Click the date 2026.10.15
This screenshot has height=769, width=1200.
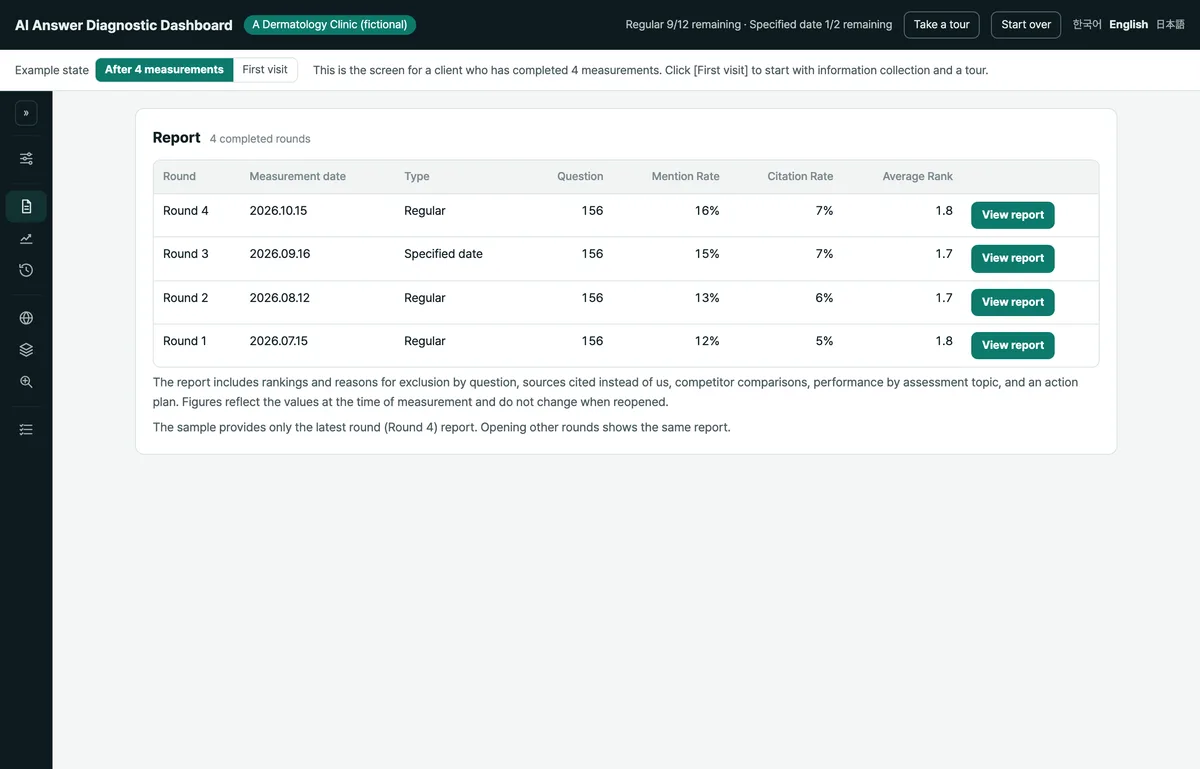click(x=279, y=211)
